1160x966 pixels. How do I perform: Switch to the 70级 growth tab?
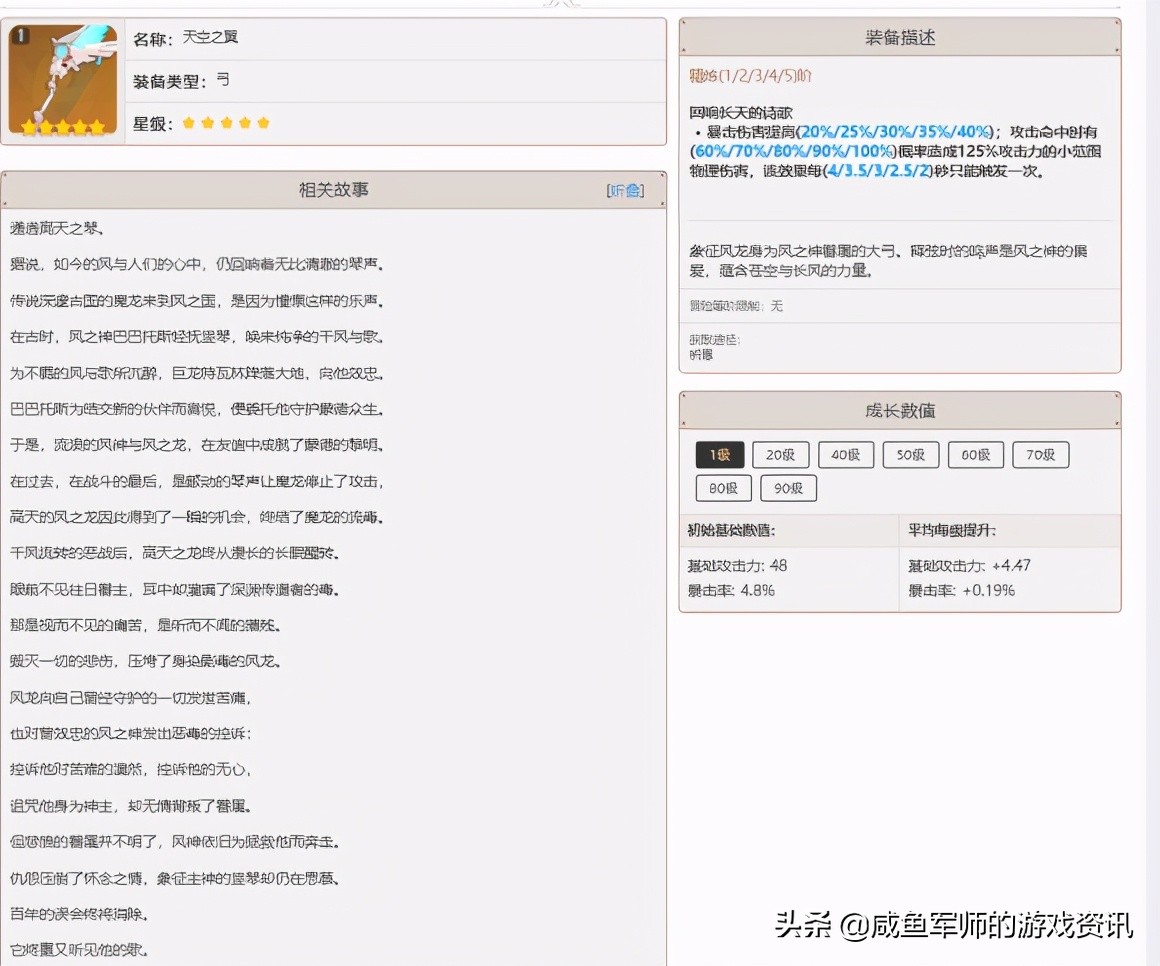coord(1040,454)
